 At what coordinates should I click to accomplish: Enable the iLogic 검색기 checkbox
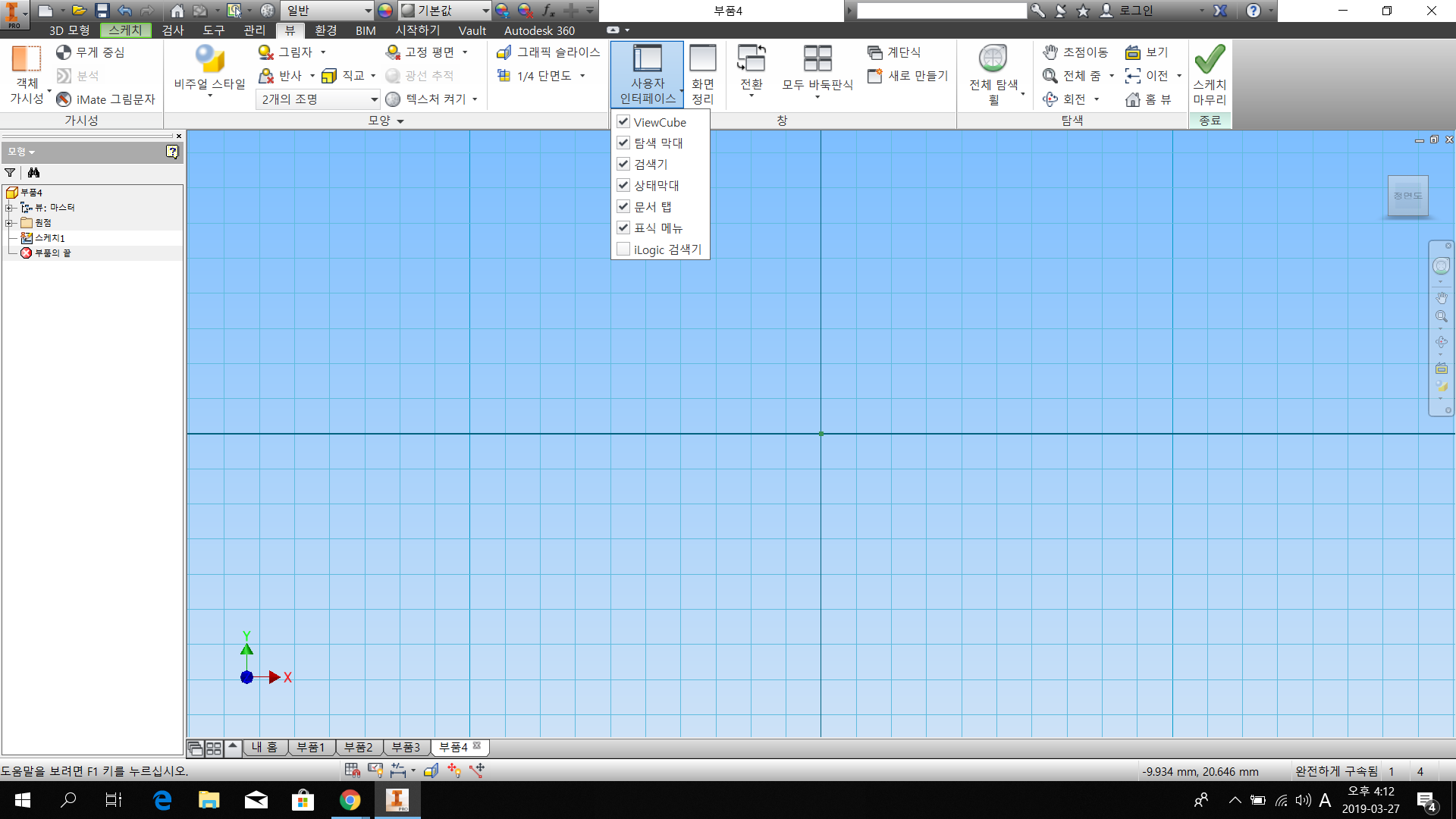tap(623, 249)
